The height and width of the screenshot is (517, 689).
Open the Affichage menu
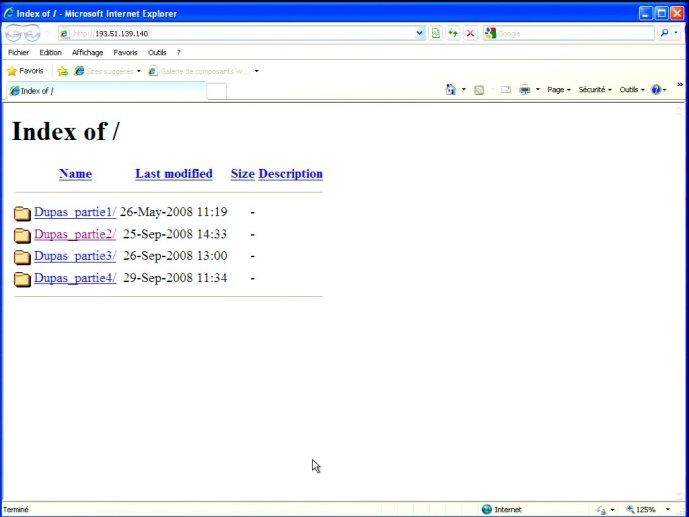click(x=87, y=52)
